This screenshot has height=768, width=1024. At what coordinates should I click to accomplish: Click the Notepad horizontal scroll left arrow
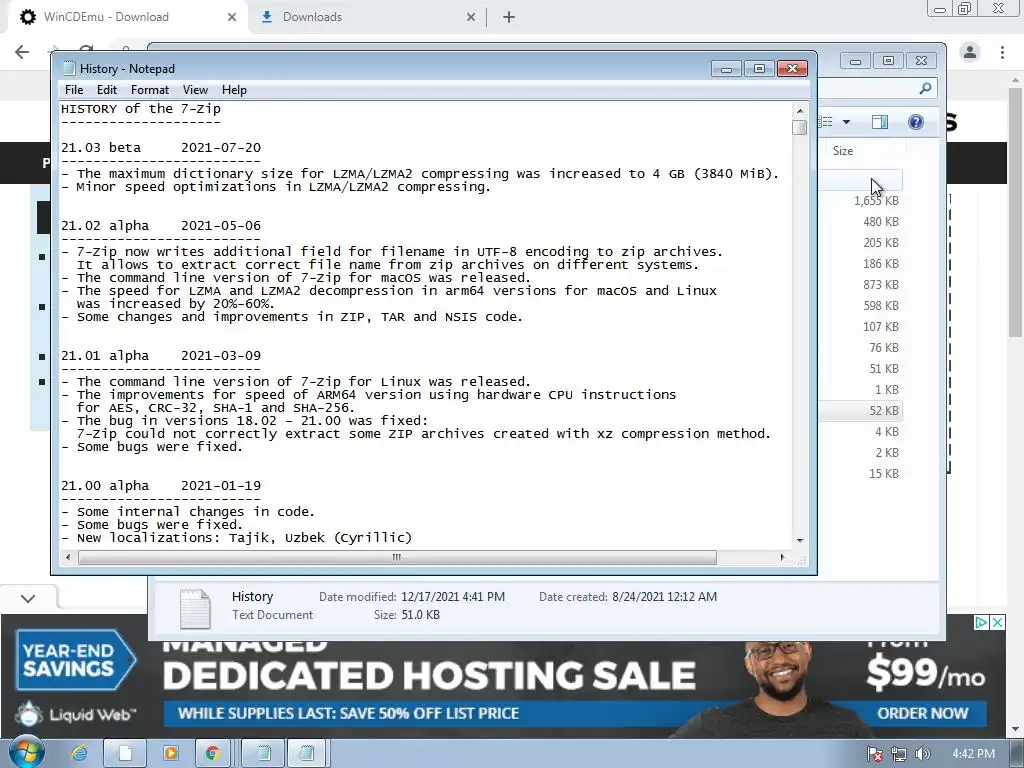[68, 558]
